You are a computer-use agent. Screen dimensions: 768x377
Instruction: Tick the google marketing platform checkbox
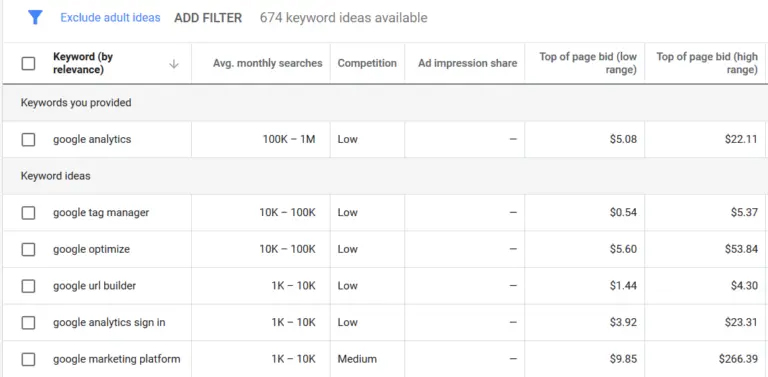pyautogui.click(x=28, y=359)
